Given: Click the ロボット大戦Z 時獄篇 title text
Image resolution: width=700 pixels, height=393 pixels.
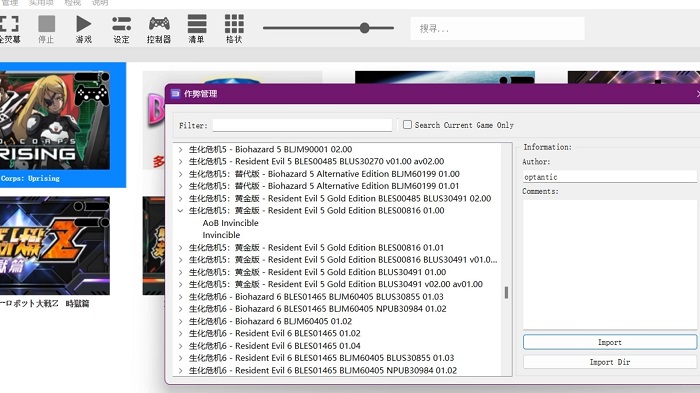Looking at the screenshot, I should click(45, 304).
